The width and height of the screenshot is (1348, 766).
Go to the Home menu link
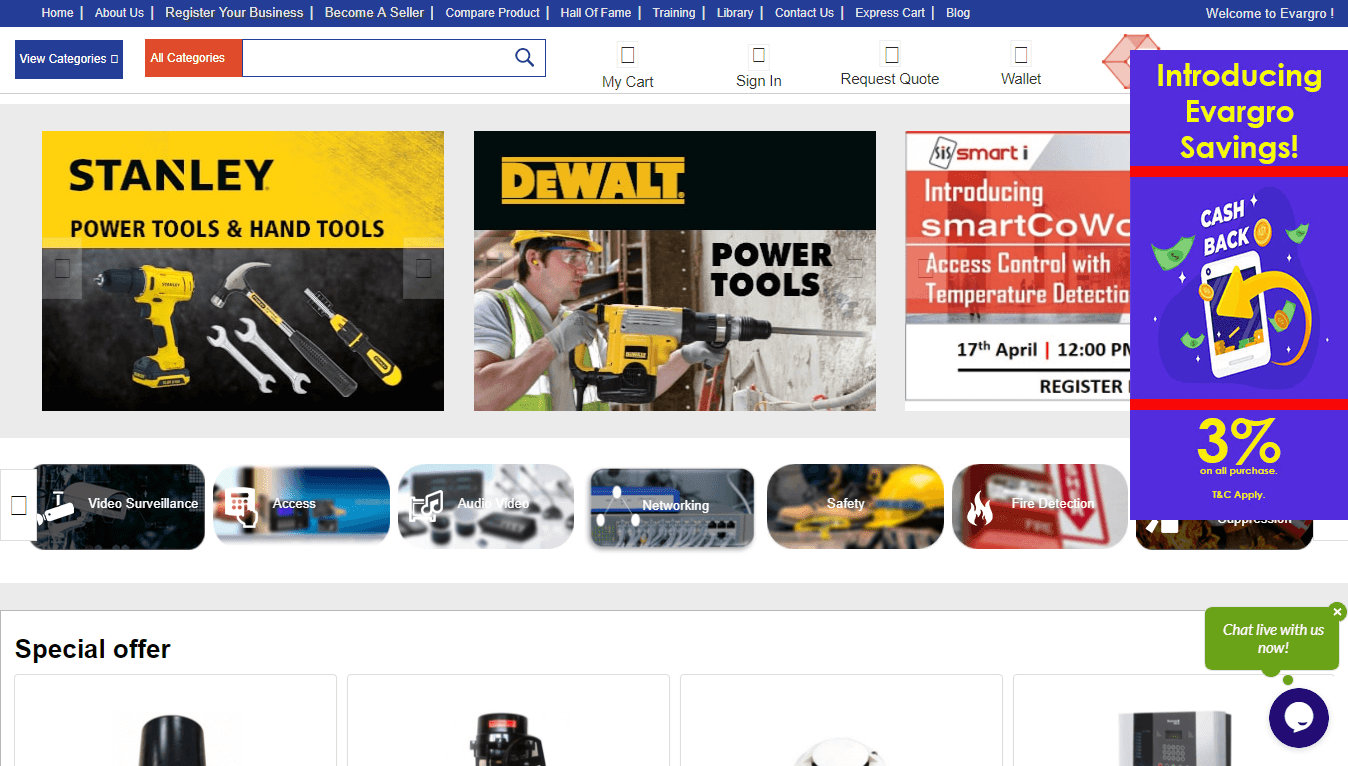pyautogui.click(x=57, y=13)
